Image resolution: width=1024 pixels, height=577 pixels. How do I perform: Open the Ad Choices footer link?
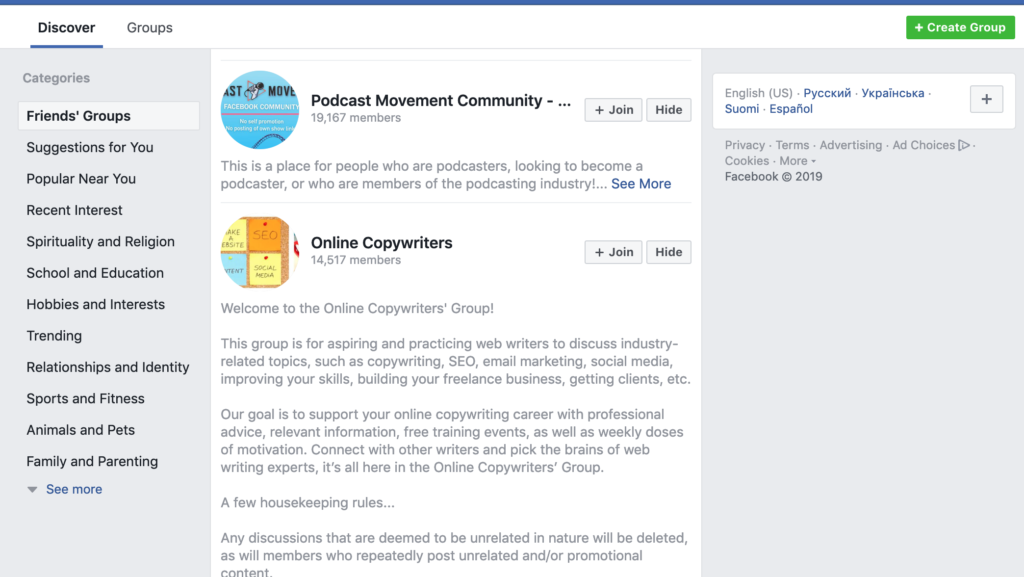click(923, 145)
